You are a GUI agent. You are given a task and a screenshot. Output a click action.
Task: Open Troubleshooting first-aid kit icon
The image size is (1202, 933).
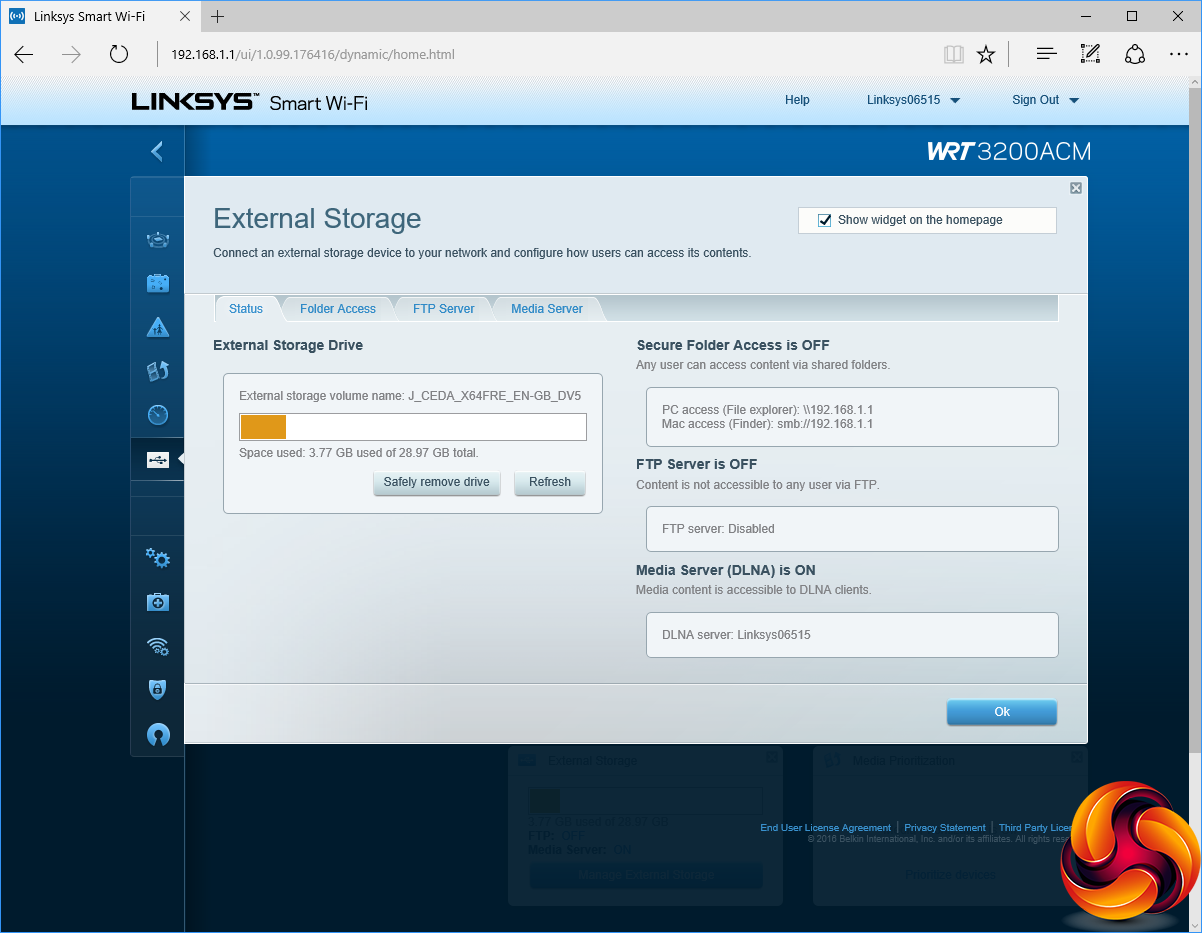click(x=157, y=602)
